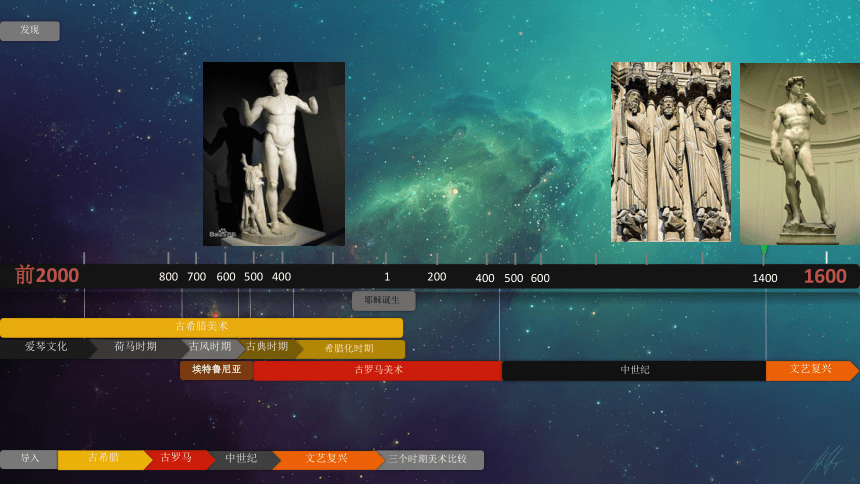The image size is (860, 484).
Task: Select the 800 timeline mark
Action: [168, 277]
